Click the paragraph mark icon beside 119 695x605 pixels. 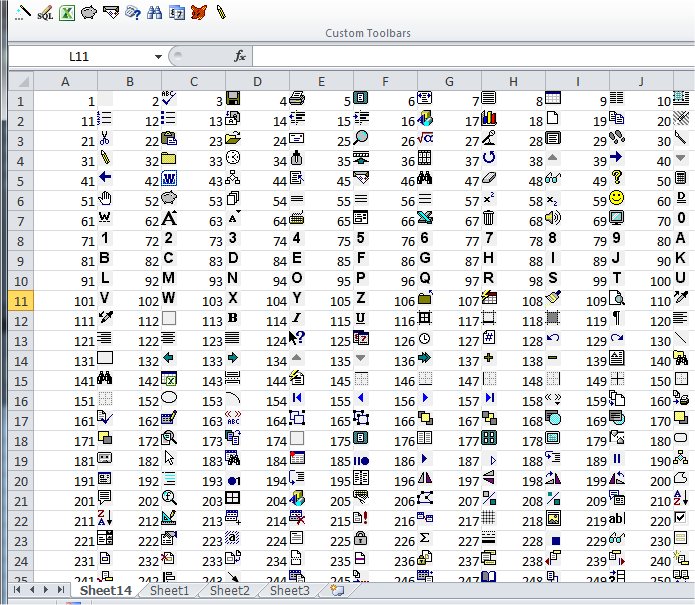tap(617, 318)
